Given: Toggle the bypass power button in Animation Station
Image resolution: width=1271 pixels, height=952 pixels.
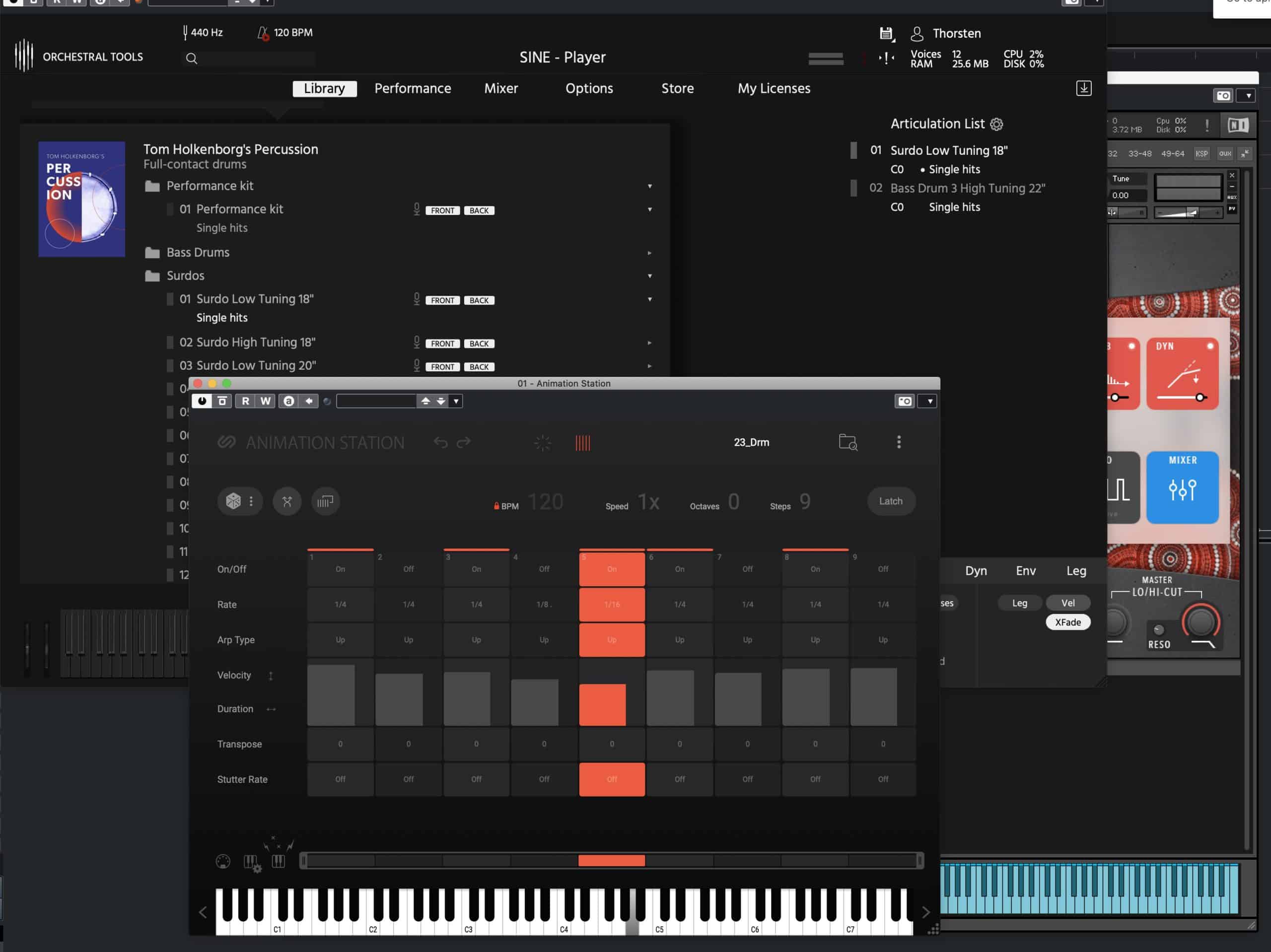Looking at the screenshot, I should click(202, 401).
